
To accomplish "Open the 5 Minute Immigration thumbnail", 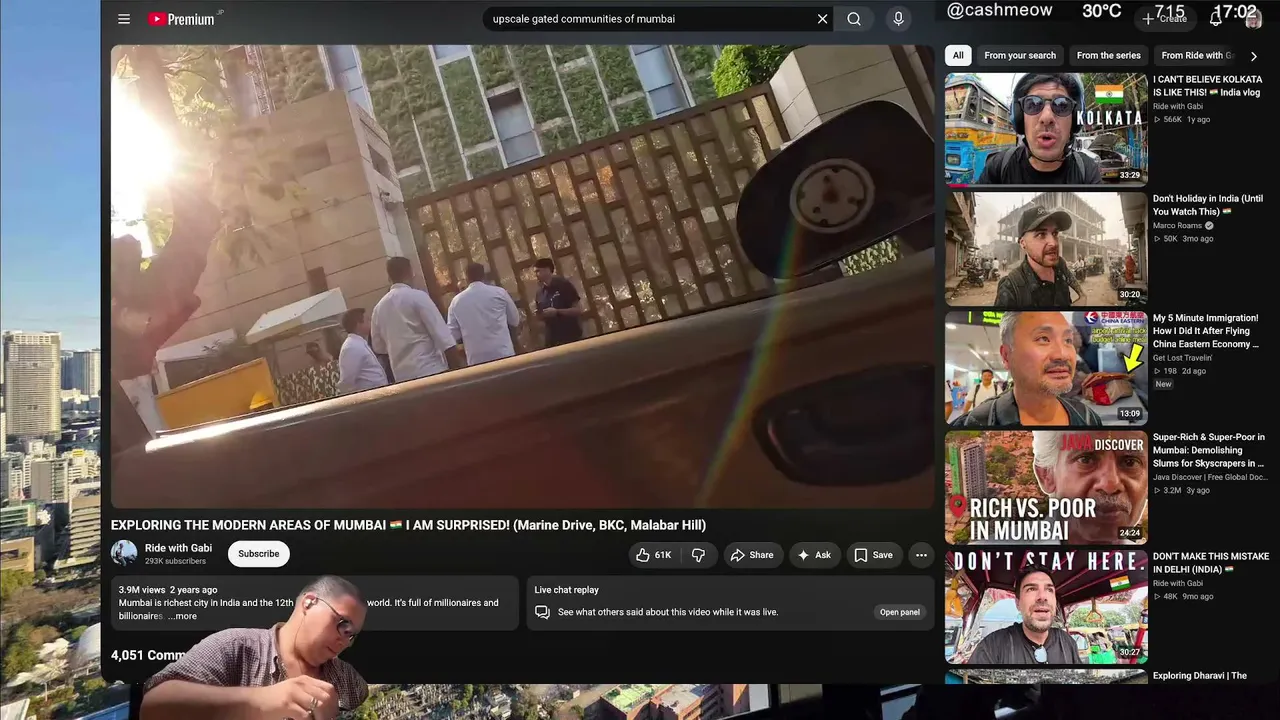I will point(1046,368).
